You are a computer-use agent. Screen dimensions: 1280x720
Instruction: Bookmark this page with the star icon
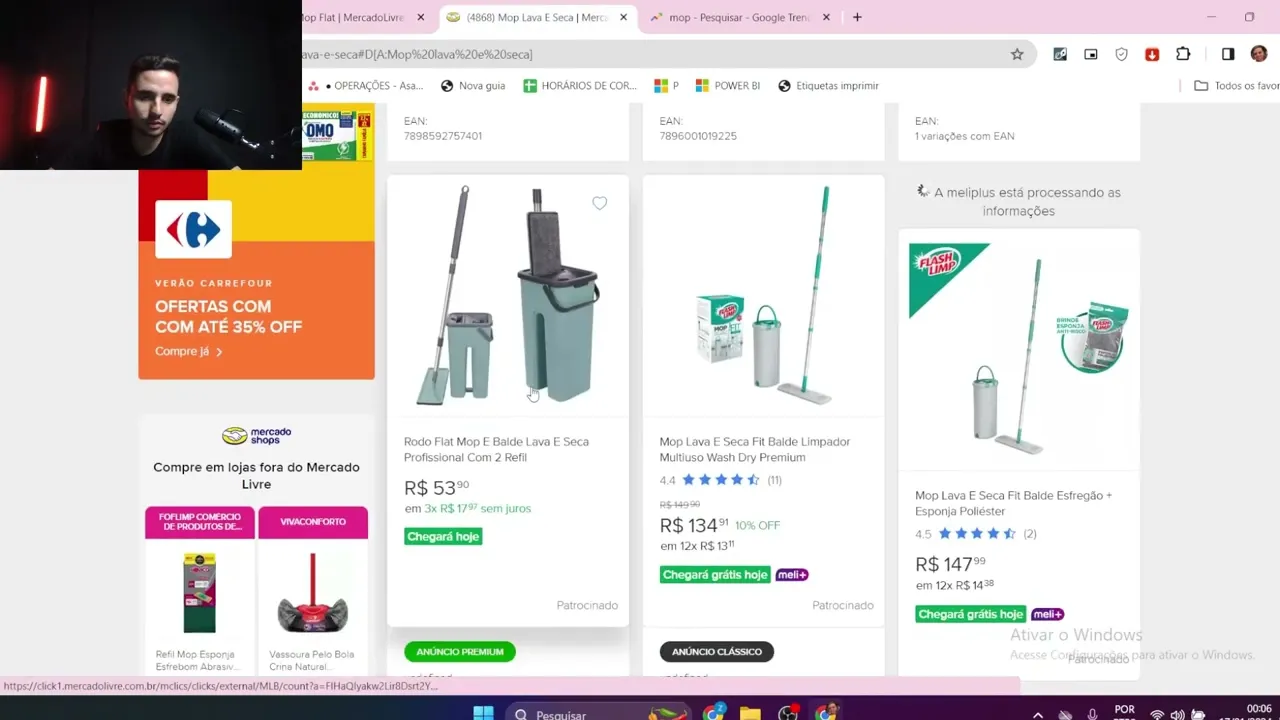click(1017, 54)
